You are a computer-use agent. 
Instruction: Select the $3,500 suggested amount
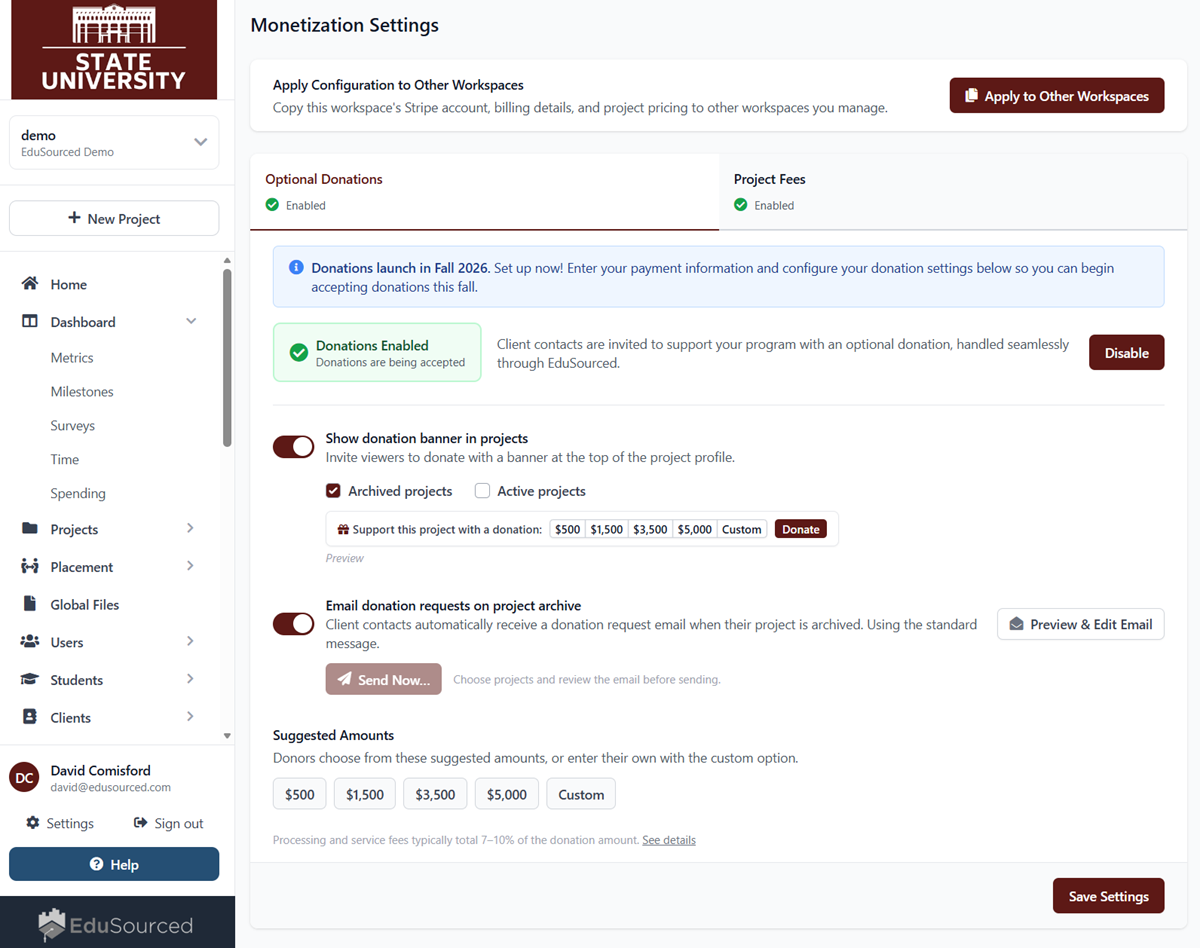pyautogui.click(x=435, y=794)
